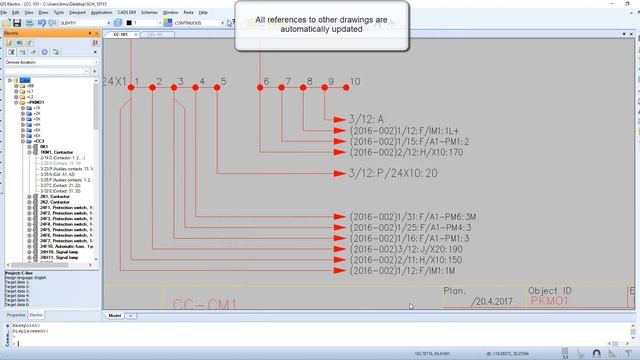Open the color dropdown showing 1
640x360 pixels.
tap(160, 23)
